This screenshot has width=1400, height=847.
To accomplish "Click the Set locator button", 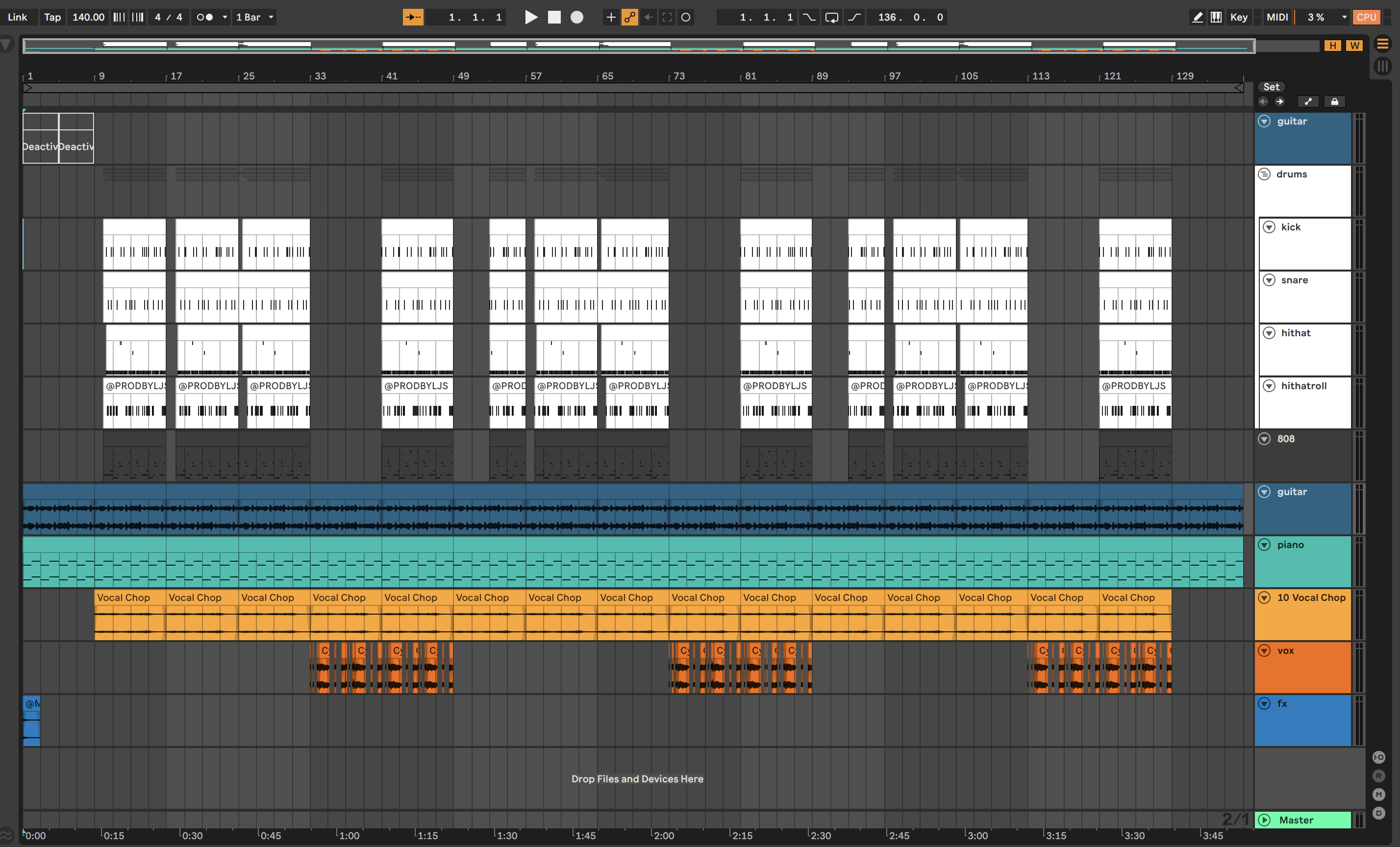I will click(x=1271, y=87).
